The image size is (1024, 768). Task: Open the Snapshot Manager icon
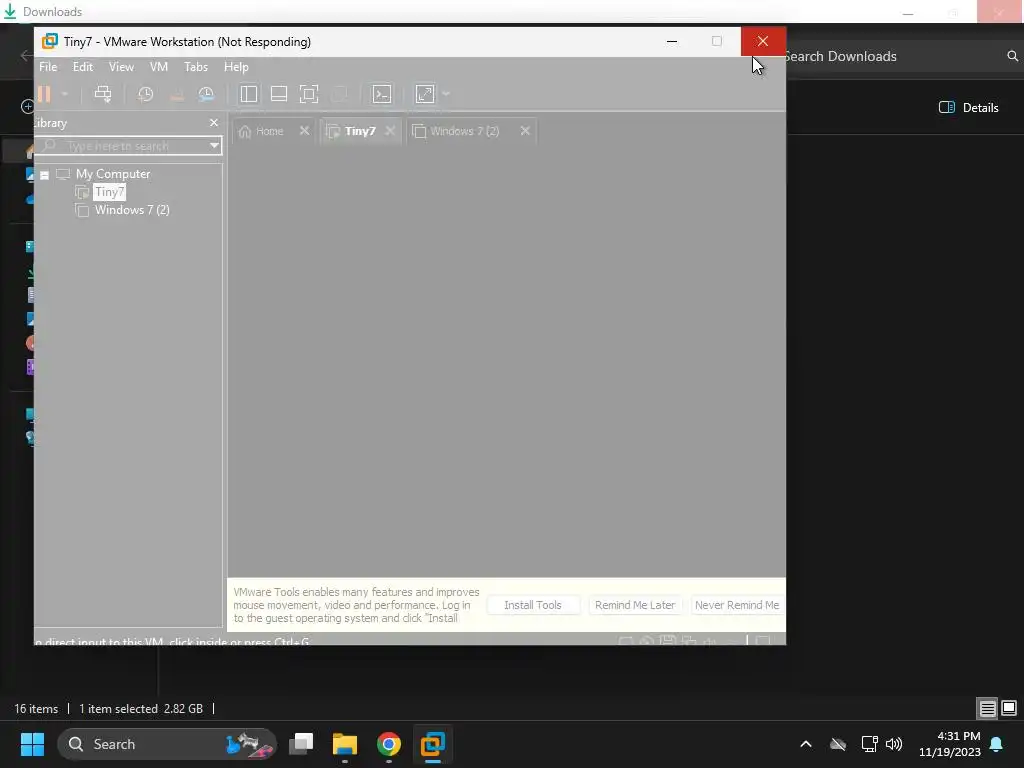pos(206,94)
